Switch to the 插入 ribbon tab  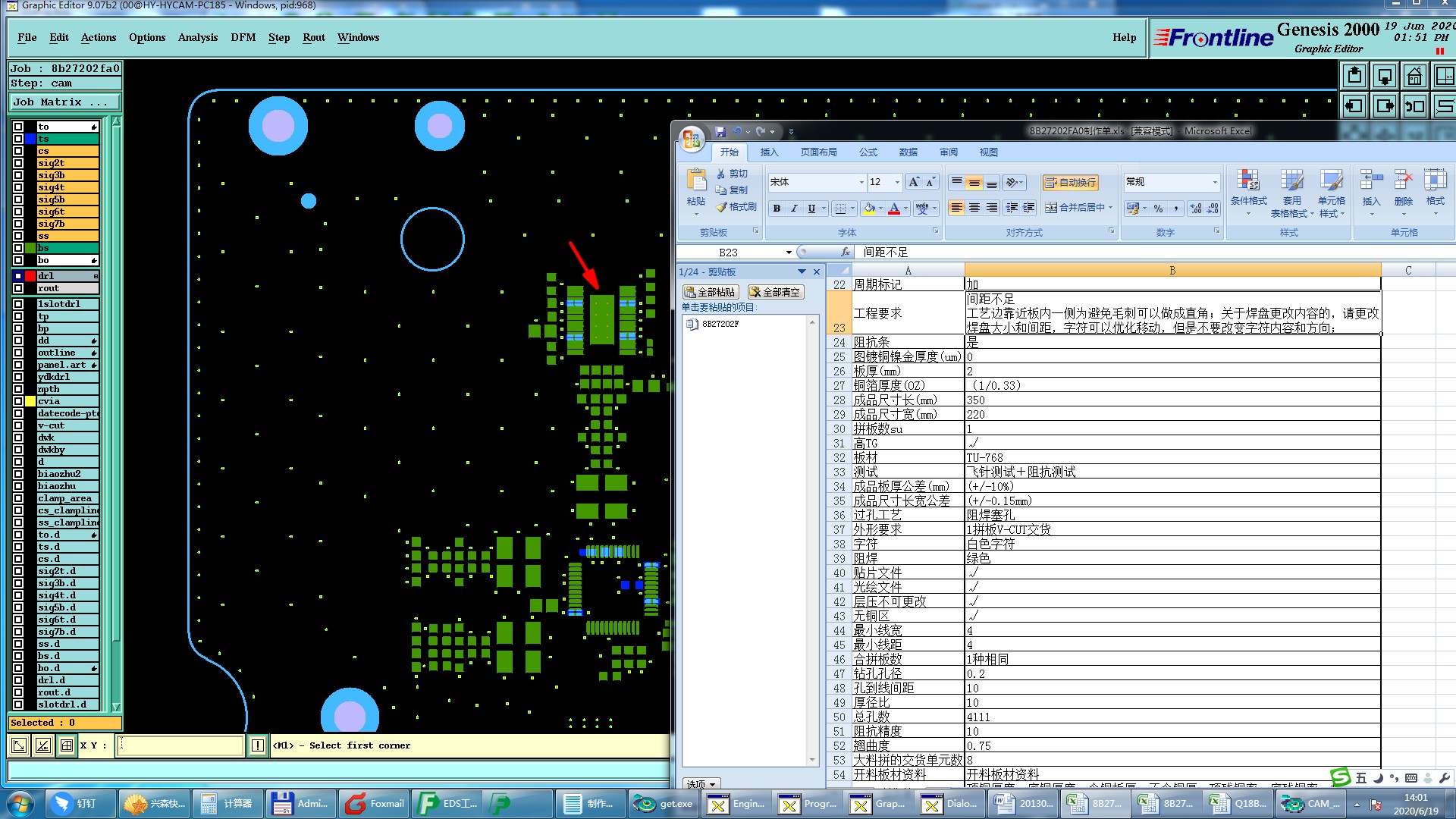(x=769, y=152)
